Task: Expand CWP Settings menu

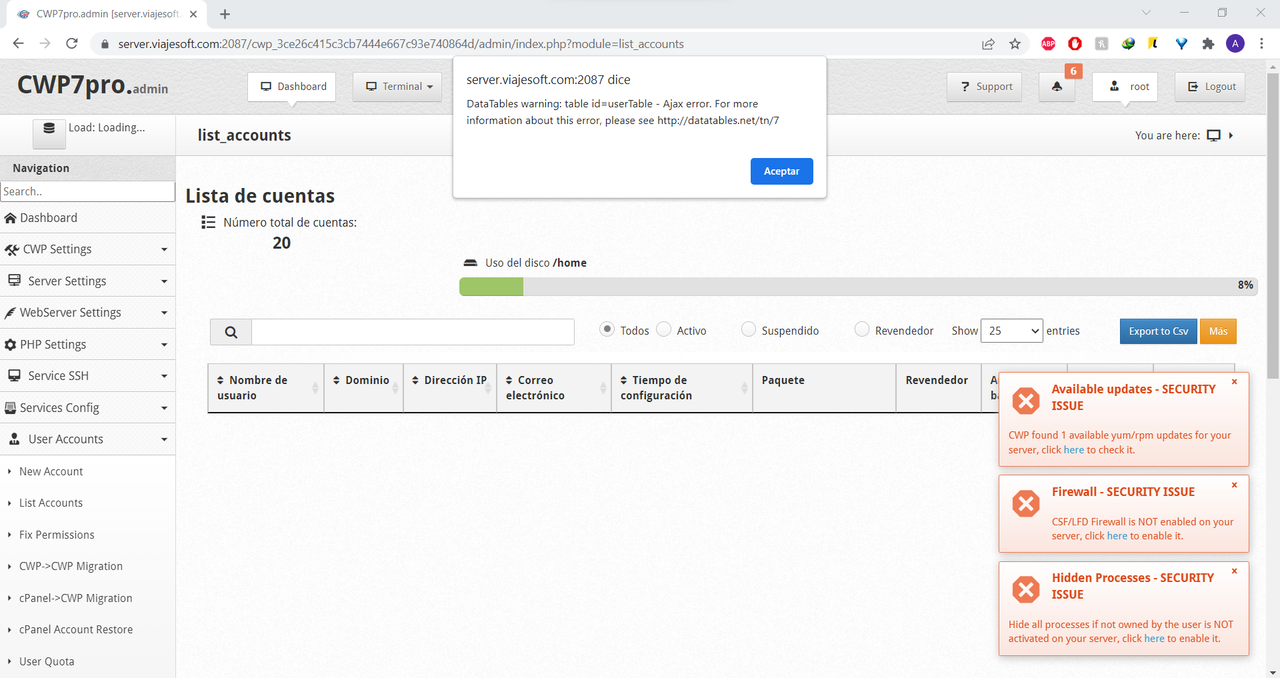Action: point(87,249)
